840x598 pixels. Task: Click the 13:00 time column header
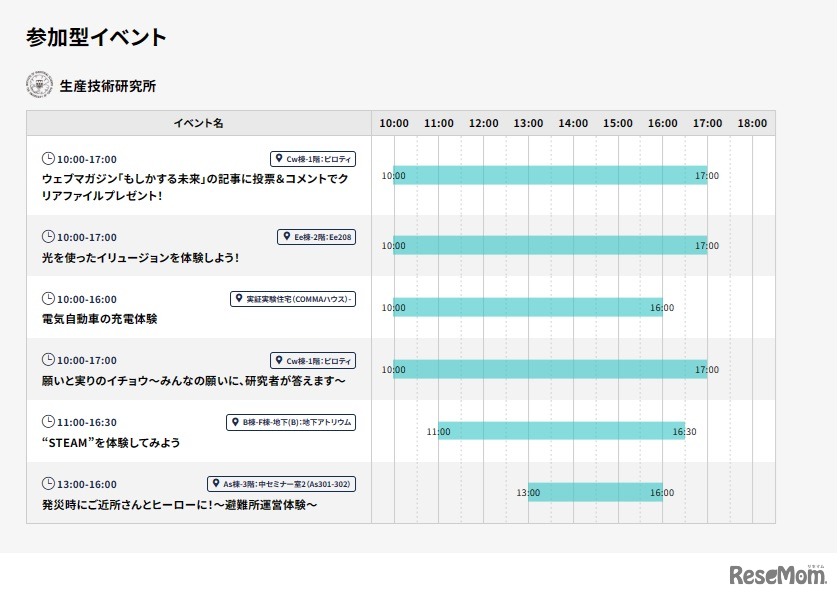pyautogui.click(x=528, y=123)
